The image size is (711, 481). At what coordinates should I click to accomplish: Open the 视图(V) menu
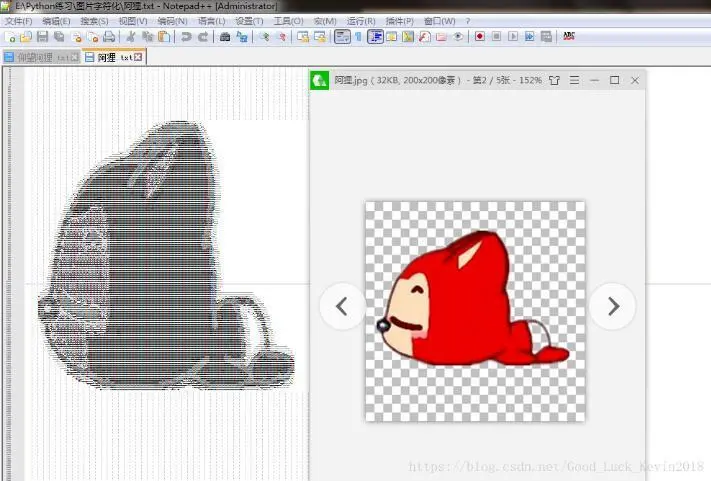[x=133, y=21]
